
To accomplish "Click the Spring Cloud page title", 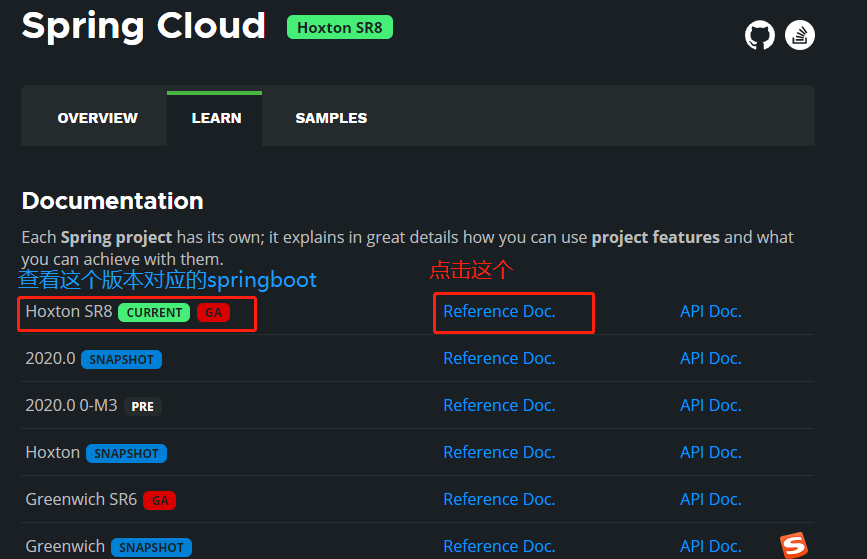I will (144, 26).
